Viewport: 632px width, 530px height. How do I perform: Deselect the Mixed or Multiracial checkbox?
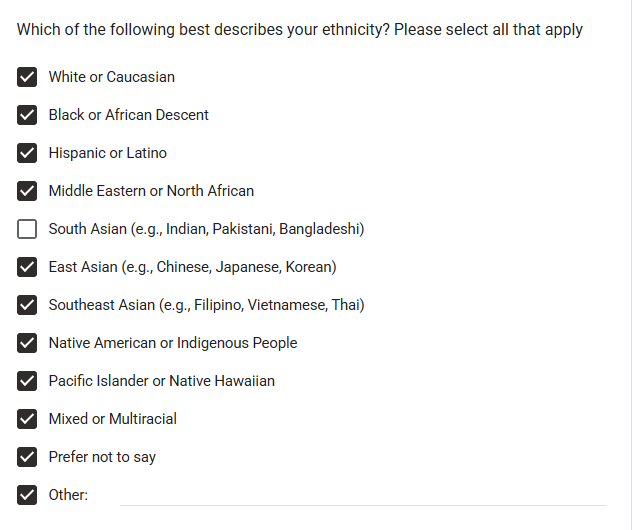pyautogui.click(x=27, y=419)
